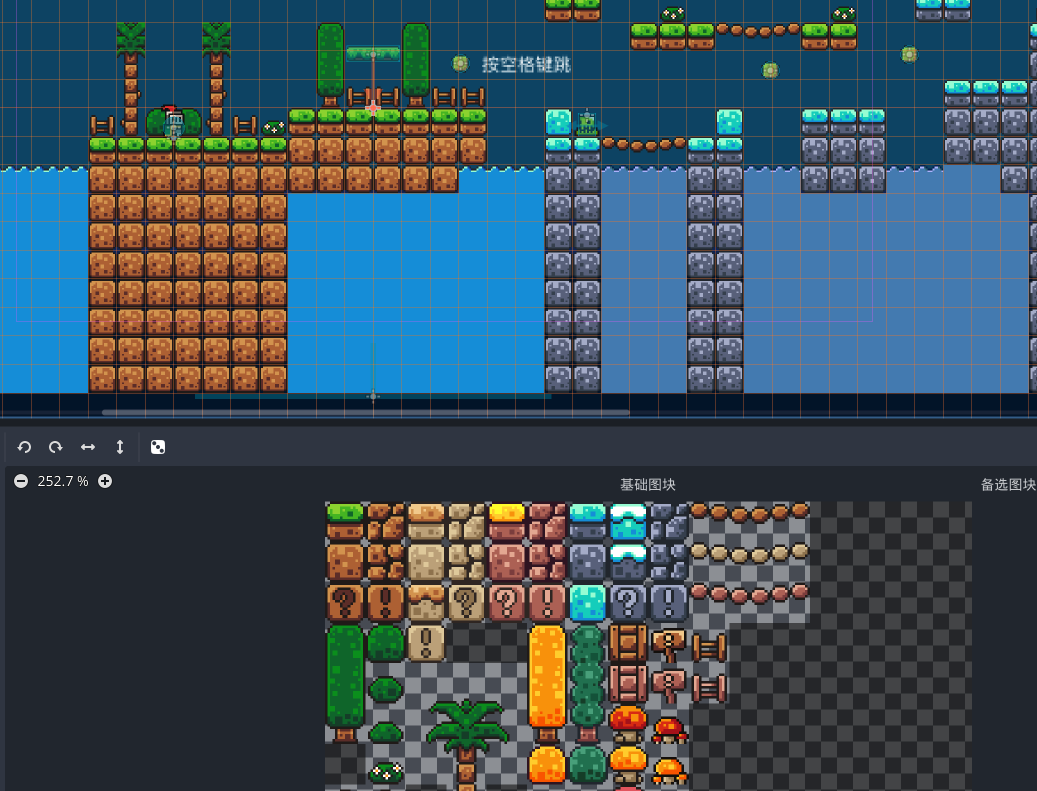Select the 按空格键跳 label in the scene
This screenshot has width=1037, height=791.
click(526, 65)
